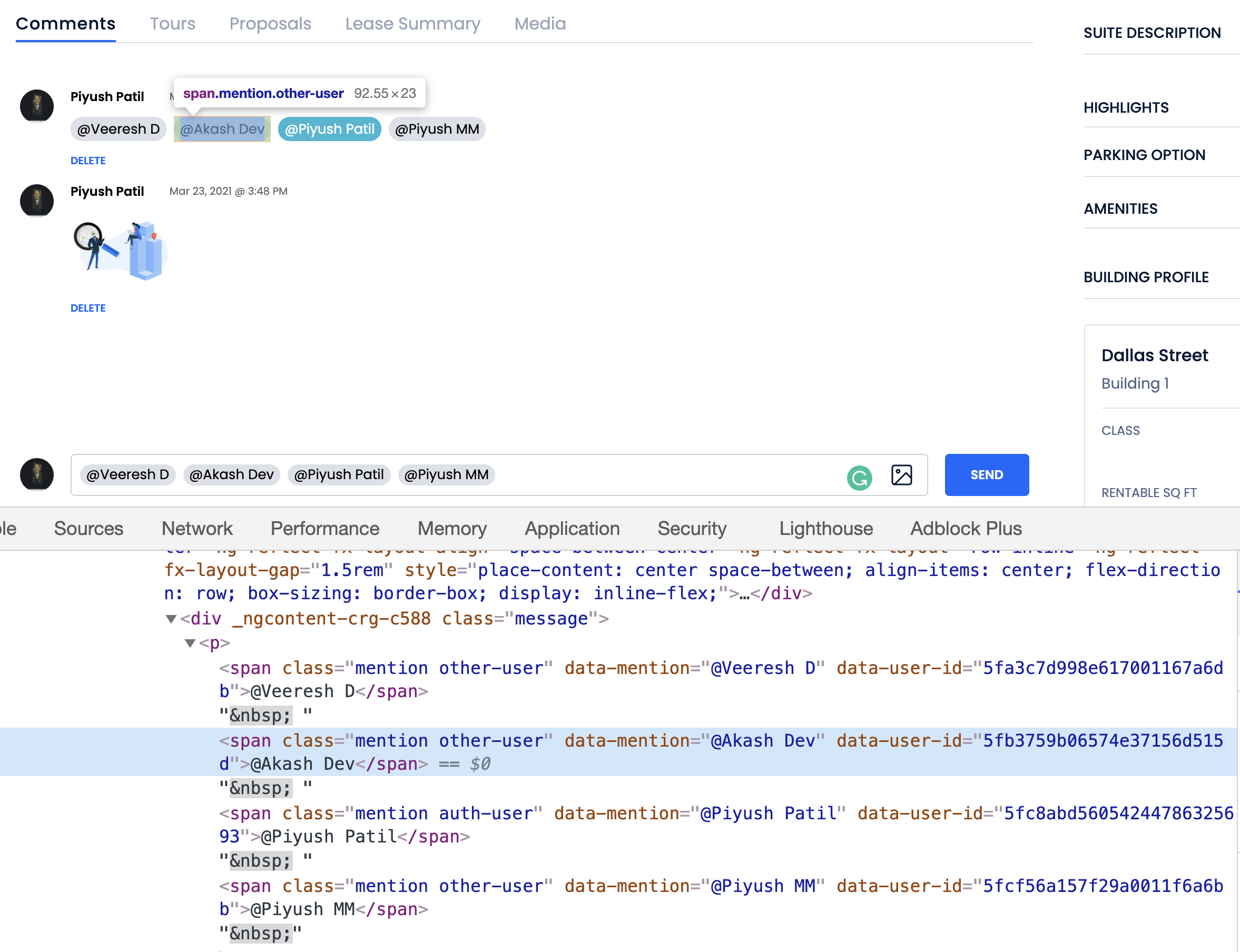Switch to DevTools Performance panel
The image size is (1240, 952).
325,529
